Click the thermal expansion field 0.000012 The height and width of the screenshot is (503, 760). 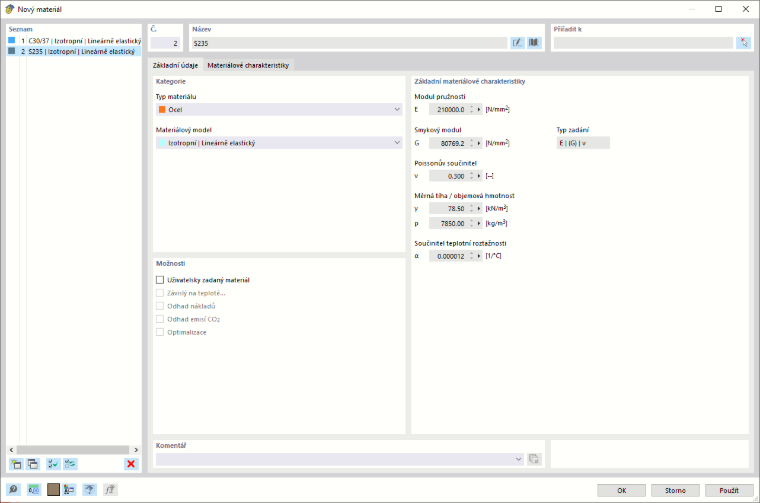pos(448,256)
